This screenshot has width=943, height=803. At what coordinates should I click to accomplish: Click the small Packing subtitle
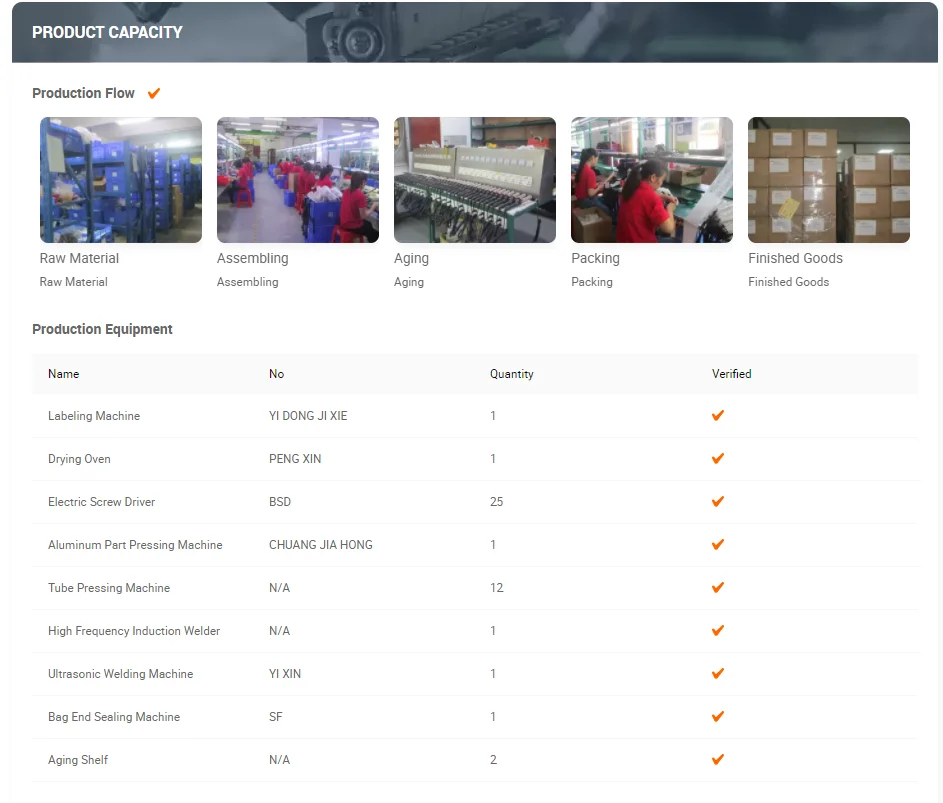(x=592, y=282)
